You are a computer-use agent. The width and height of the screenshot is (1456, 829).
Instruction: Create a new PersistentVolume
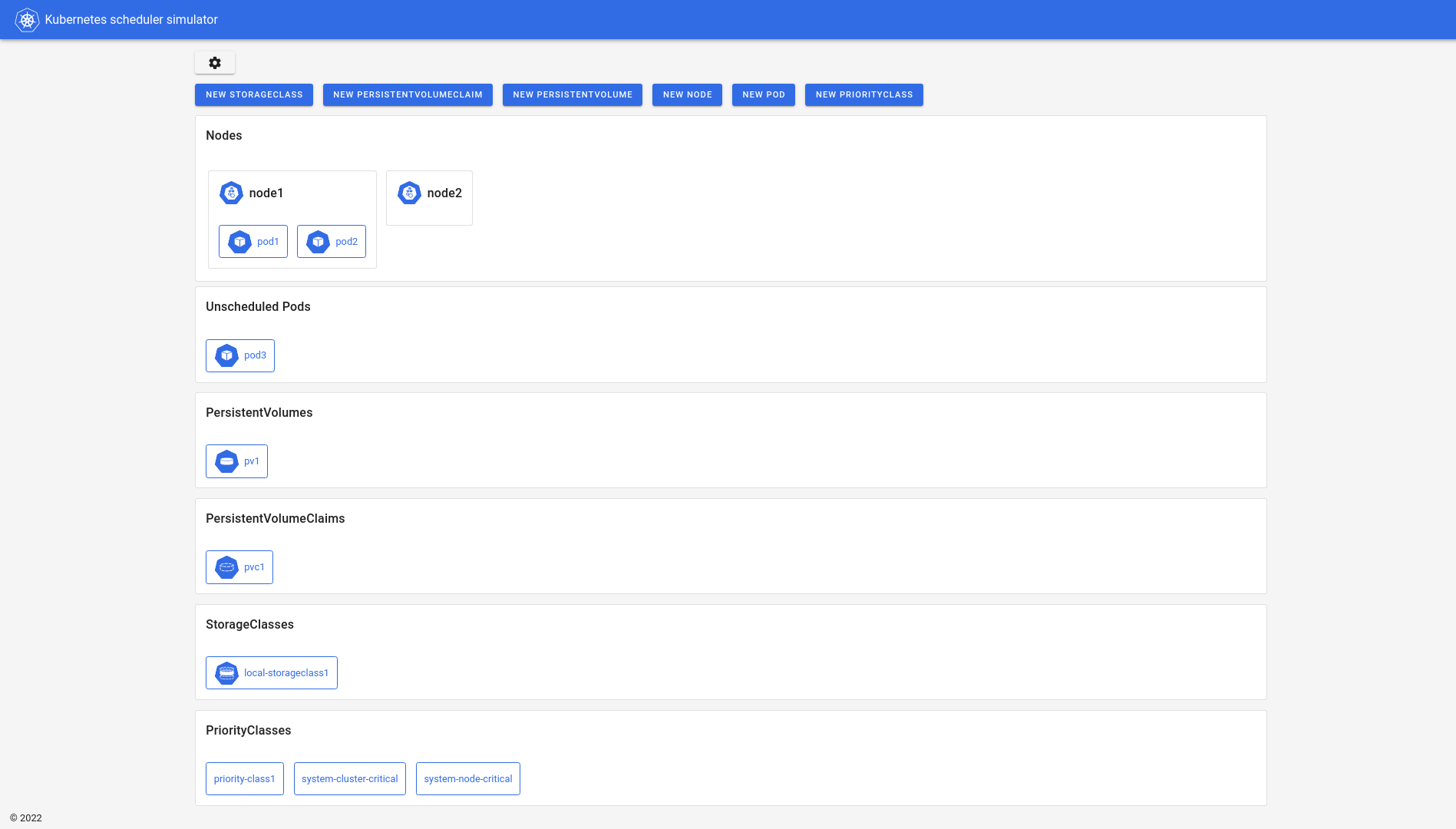[x=573, y=95]
